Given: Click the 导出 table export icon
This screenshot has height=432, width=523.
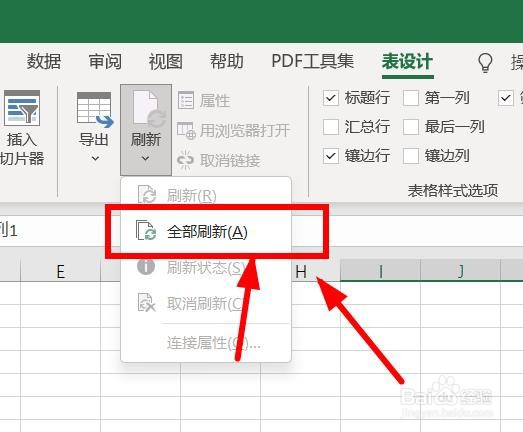Looking at the screenshot, I should (95, 110).
